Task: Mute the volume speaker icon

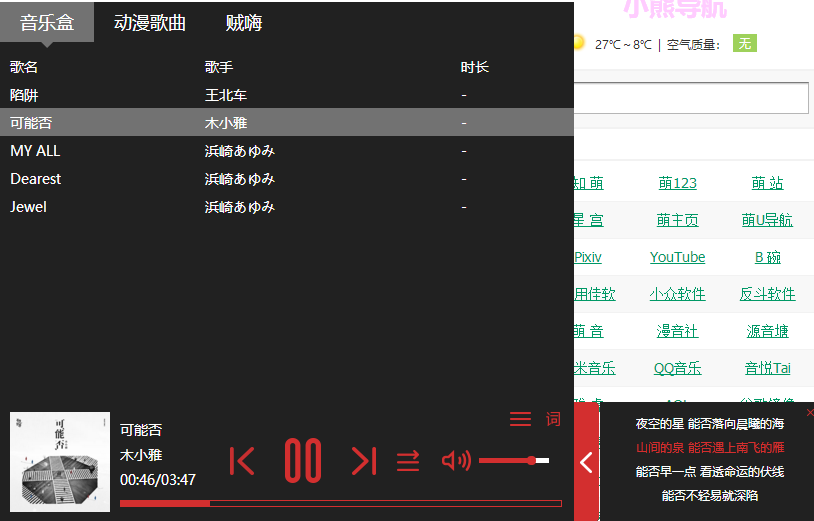Action: (x=456, y=460)
